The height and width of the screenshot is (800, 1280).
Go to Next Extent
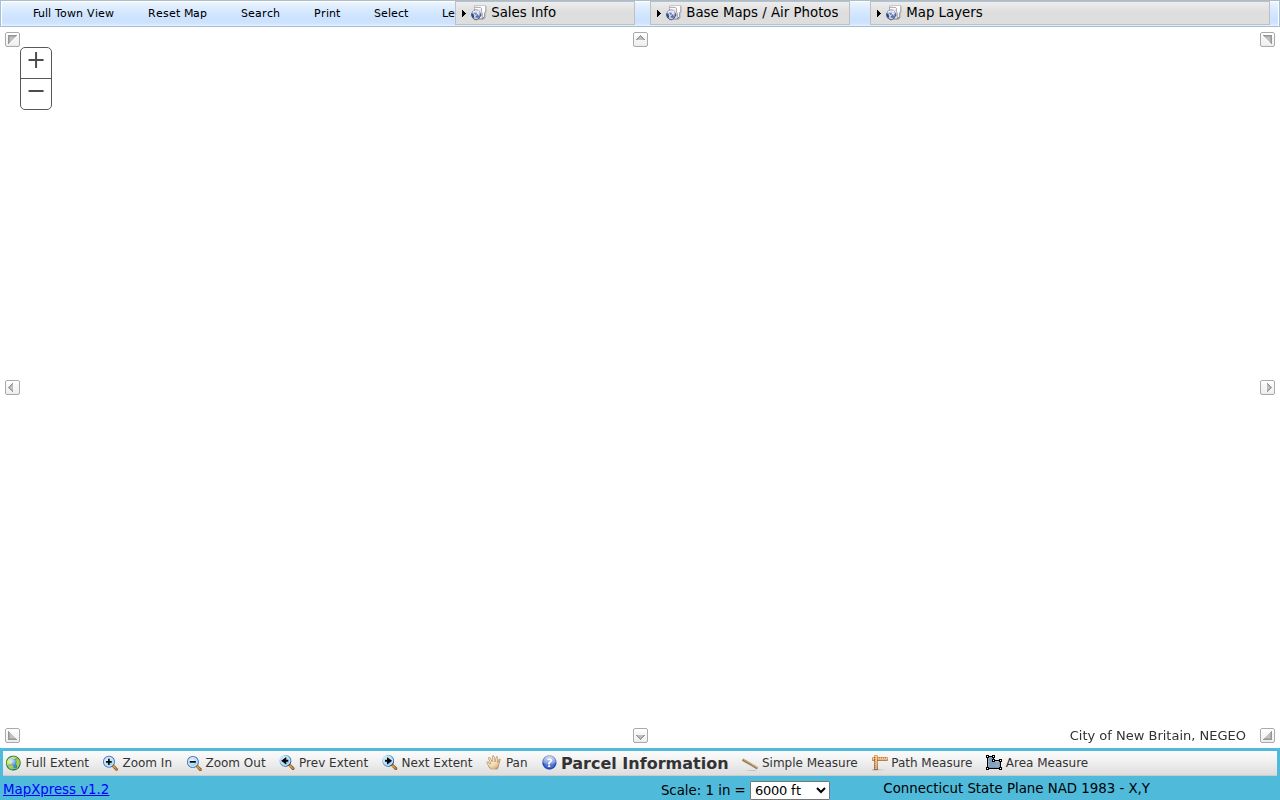pos(428,763)
